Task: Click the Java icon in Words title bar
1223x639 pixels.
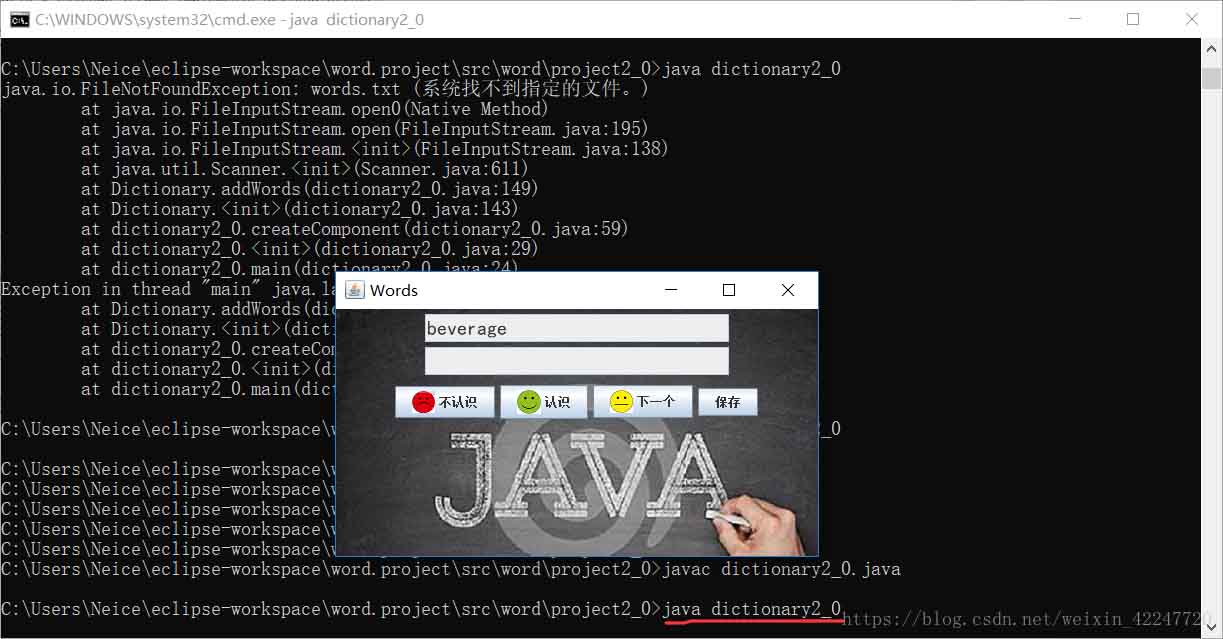Action: click(x=354, y=290)
